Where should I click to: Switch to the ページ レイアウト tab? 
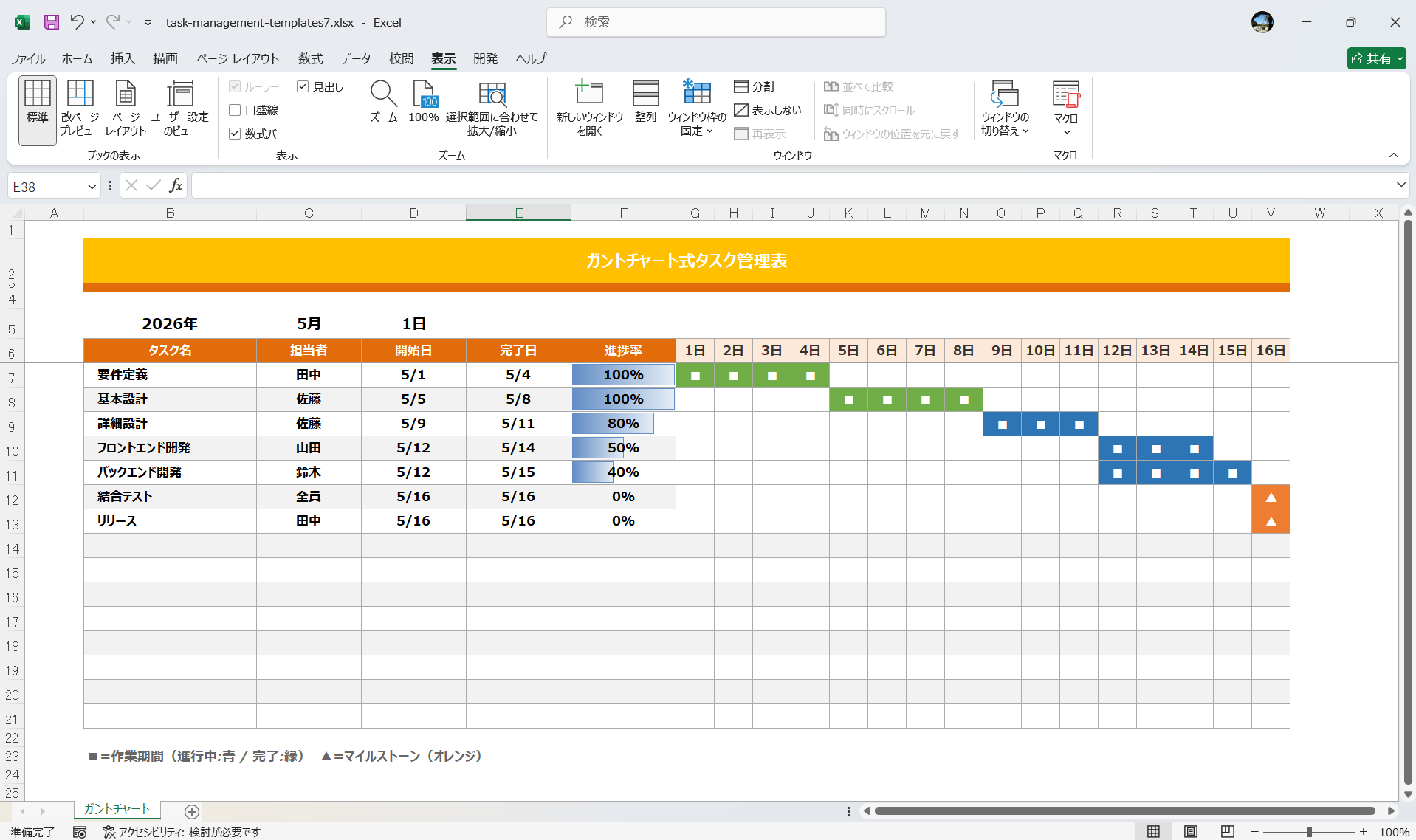point(238,58)
